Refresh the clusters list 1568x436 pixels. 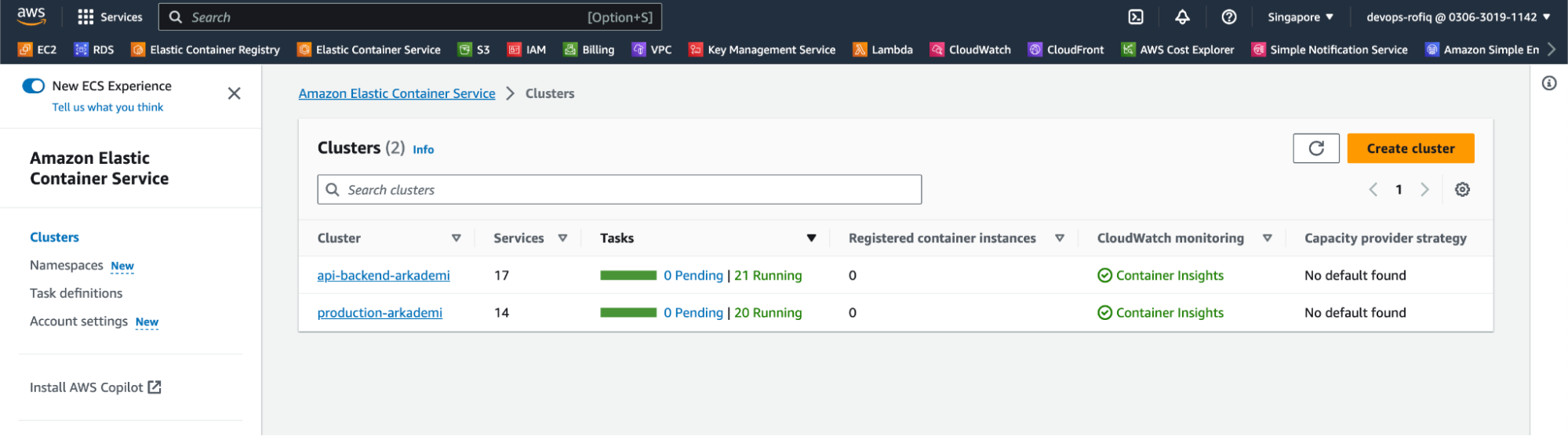pyautogui.click(x=1315, y=148)
